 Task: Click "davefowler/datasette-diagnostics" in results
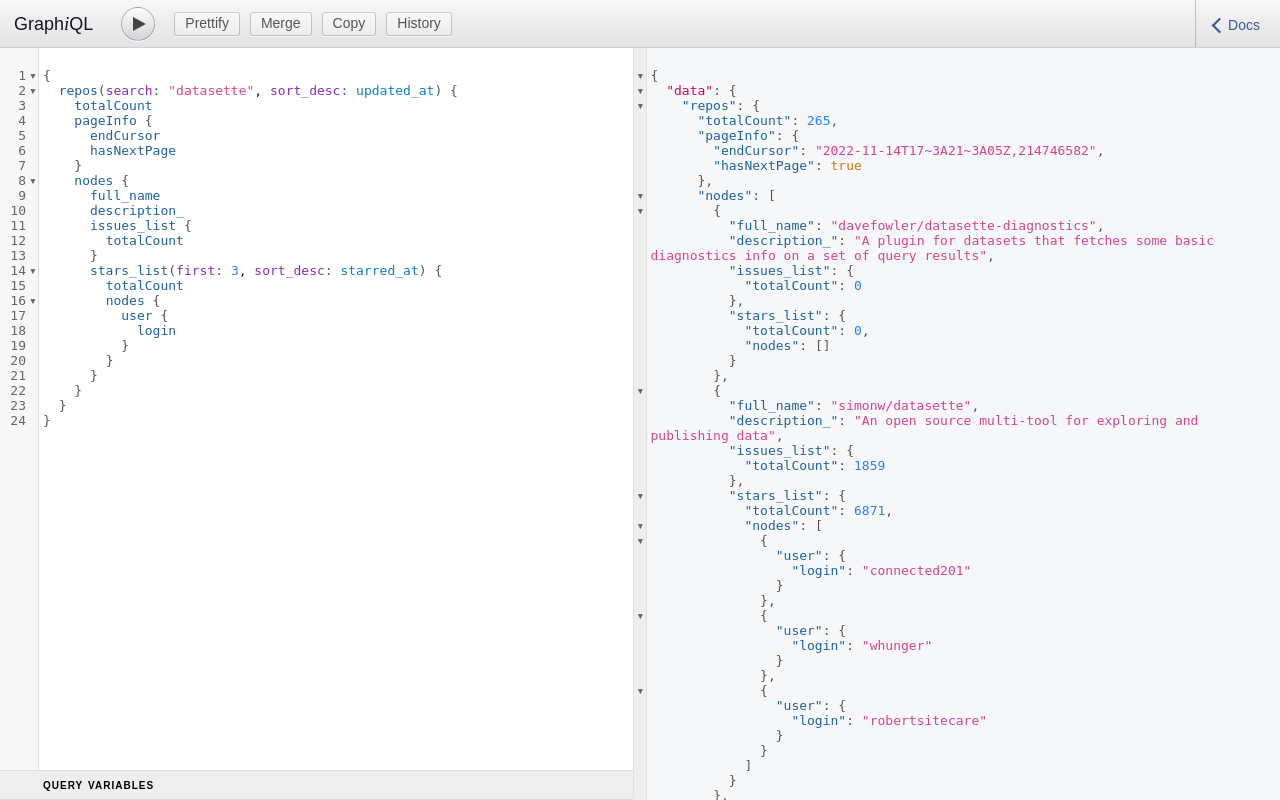(963, 226)
